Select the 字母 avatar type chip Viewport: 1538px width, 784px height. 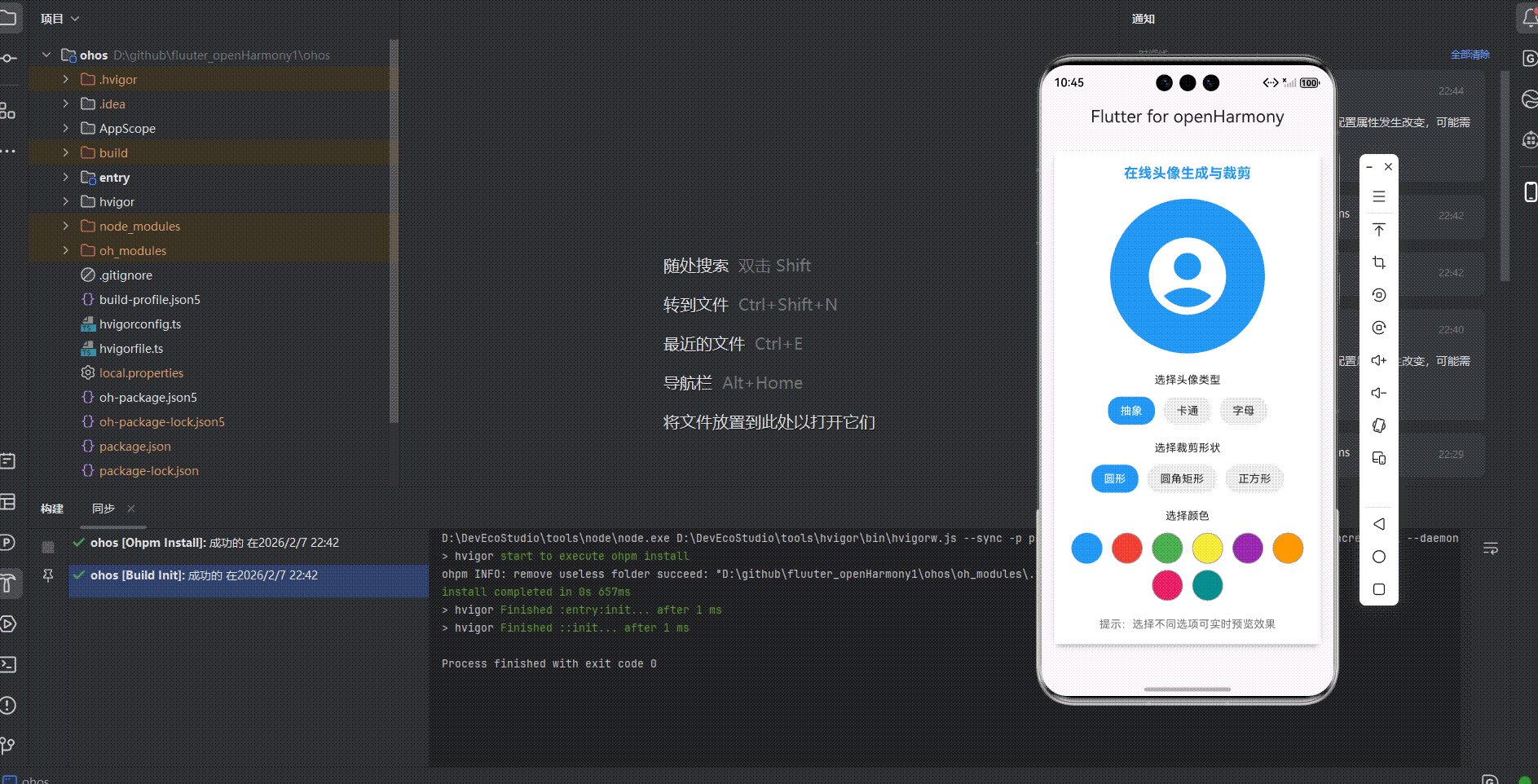point(1244,411)
